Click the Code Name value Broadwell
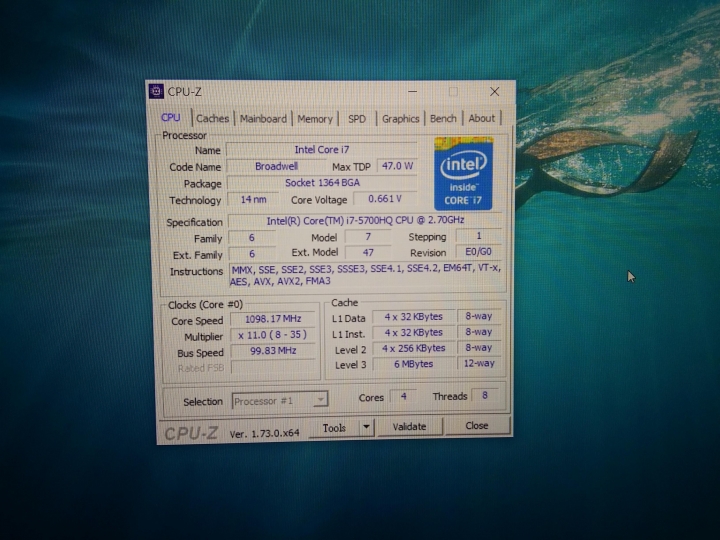Screen dimensions: 720x540 [276, 166]
